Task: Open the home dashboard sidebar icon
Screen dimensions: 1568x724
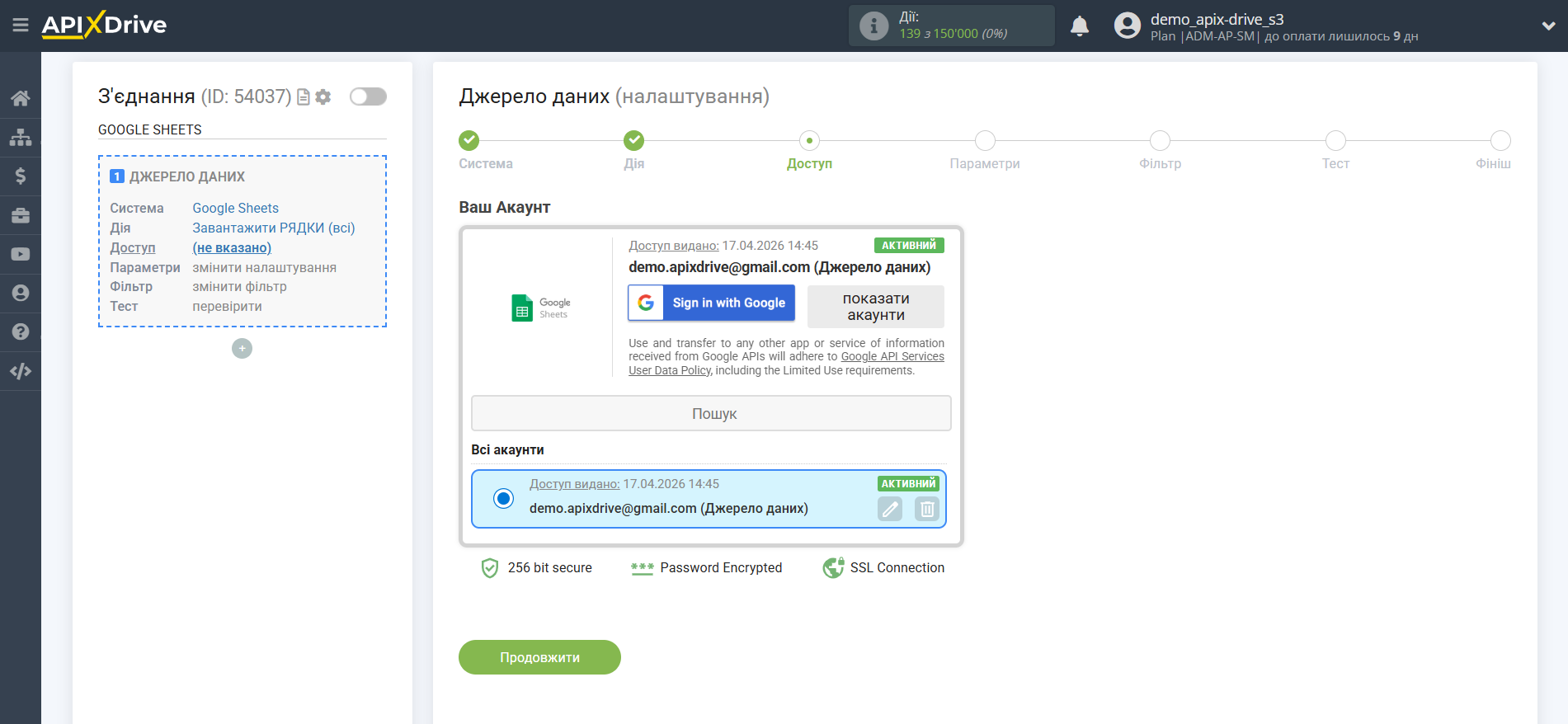Action: point(21,98)
